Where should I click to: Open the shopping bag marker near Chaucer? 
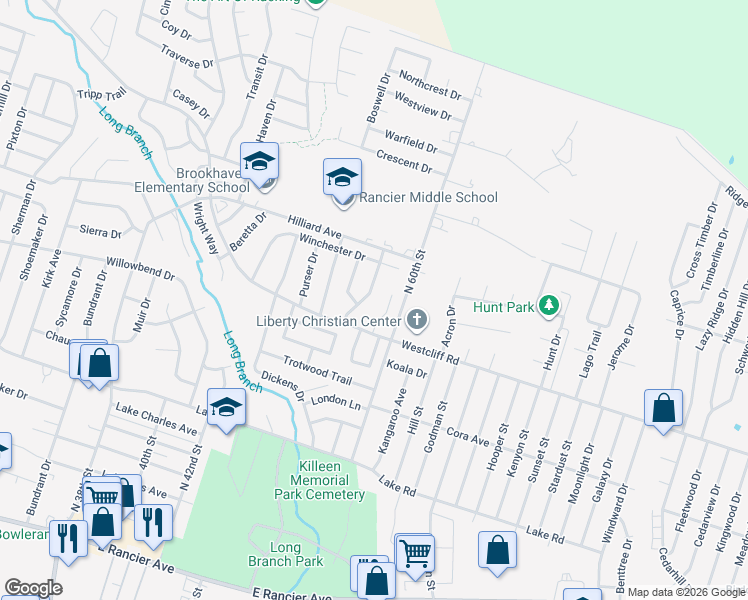[x=99, y=364]
